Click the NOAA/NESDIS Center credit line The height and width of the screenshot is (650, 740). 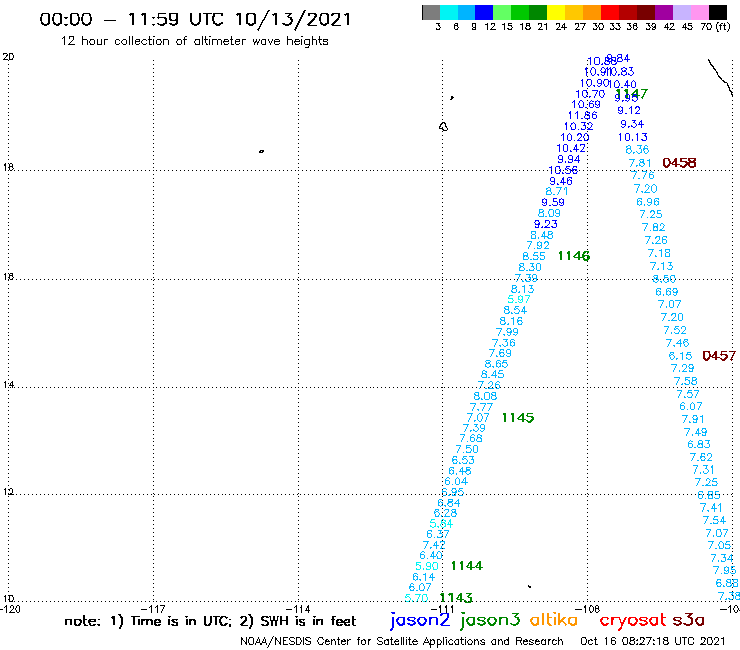coord(402,641)
